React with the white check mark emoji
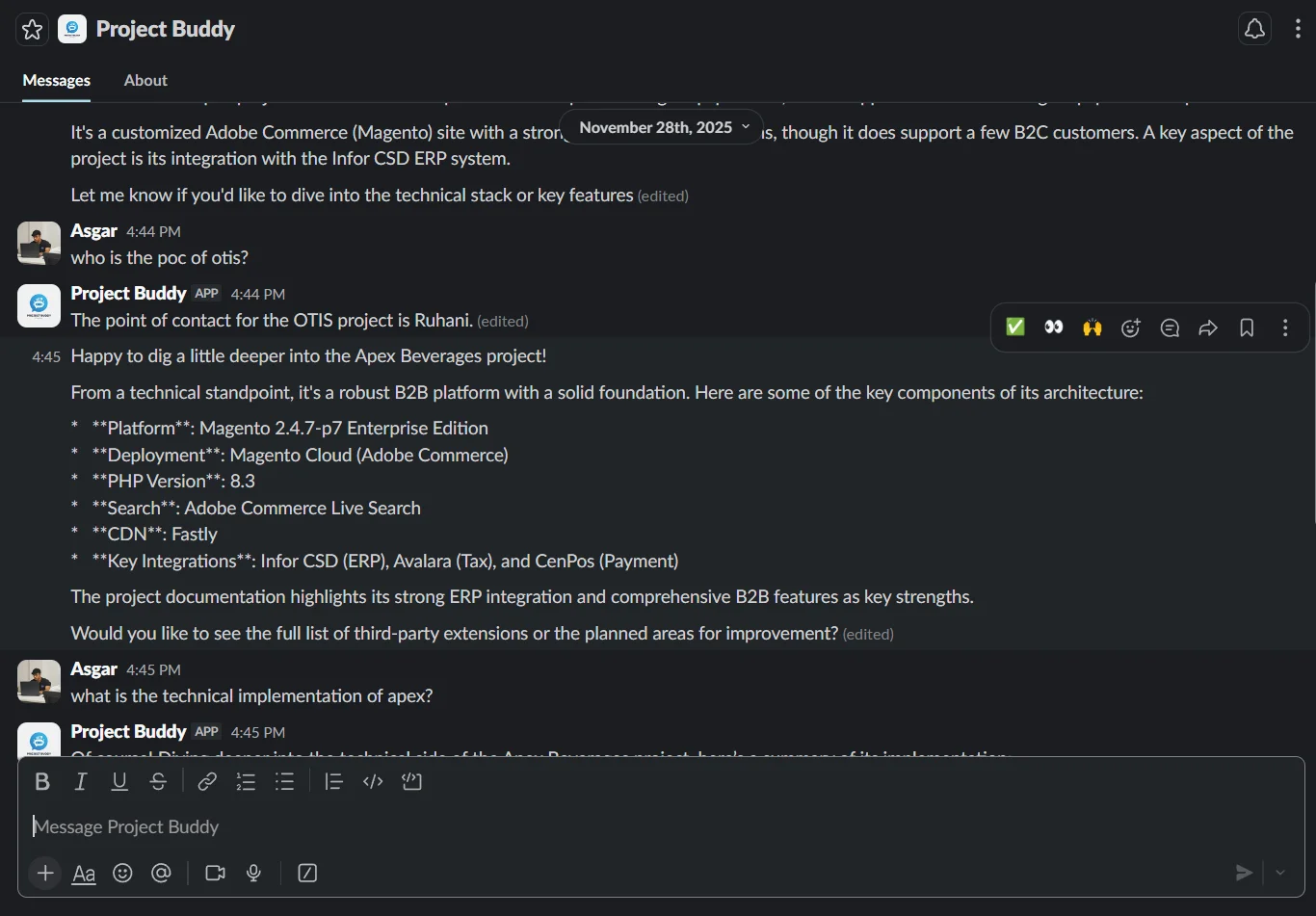The width and height of the screenshot is (1316, 916). [x=1015, y=327]
